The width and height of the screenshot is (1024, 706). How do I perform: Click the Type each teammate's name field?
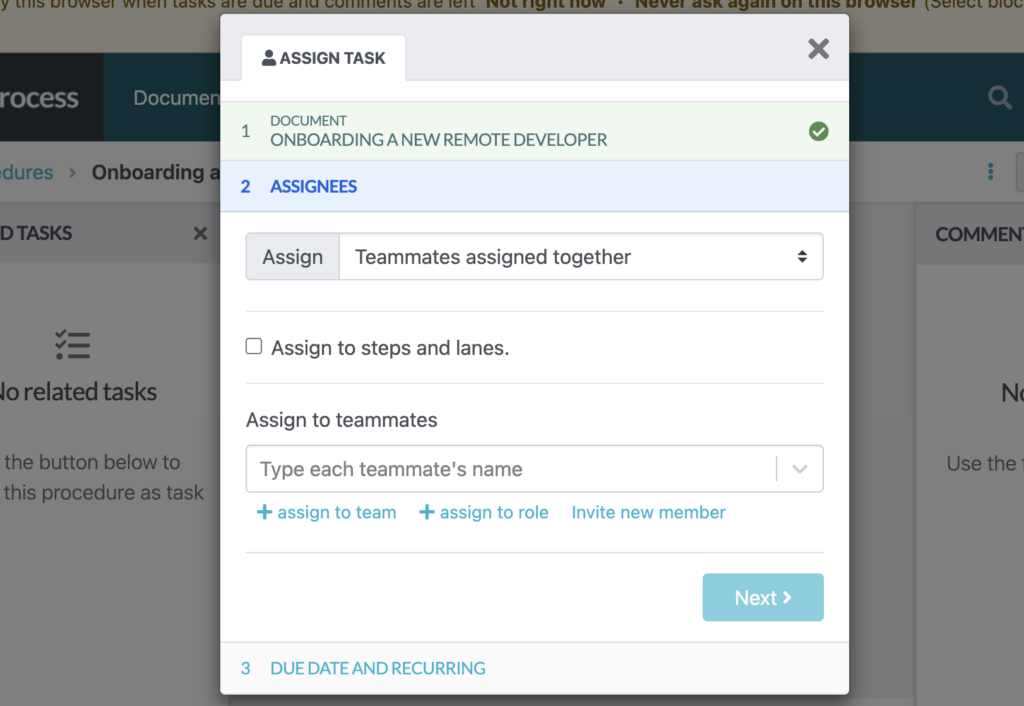(510, 469)
